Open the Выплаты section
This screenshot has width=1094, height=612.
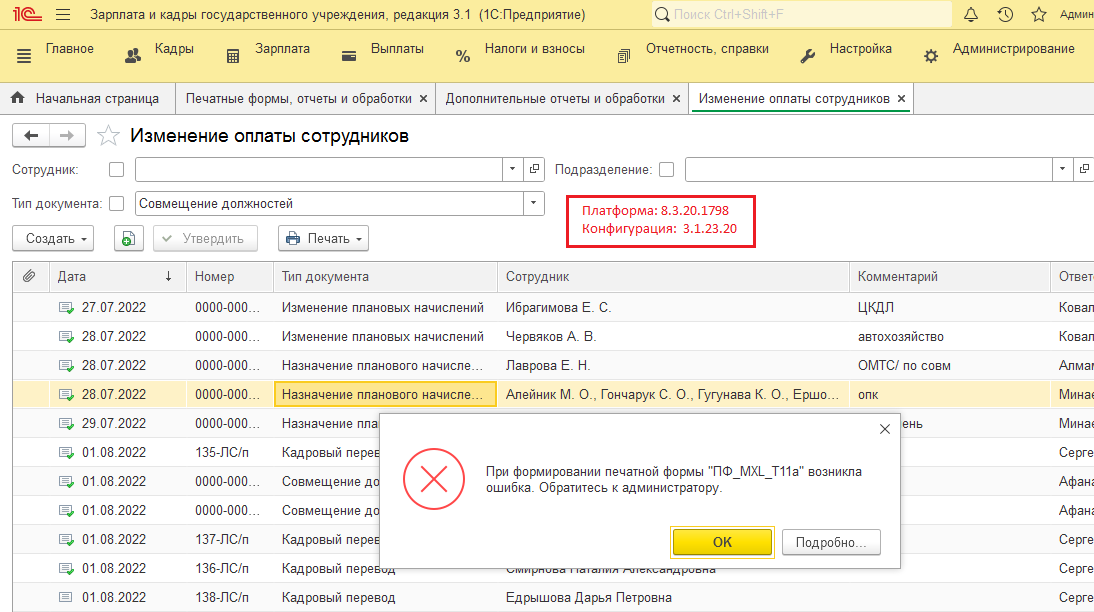(397, 49)
